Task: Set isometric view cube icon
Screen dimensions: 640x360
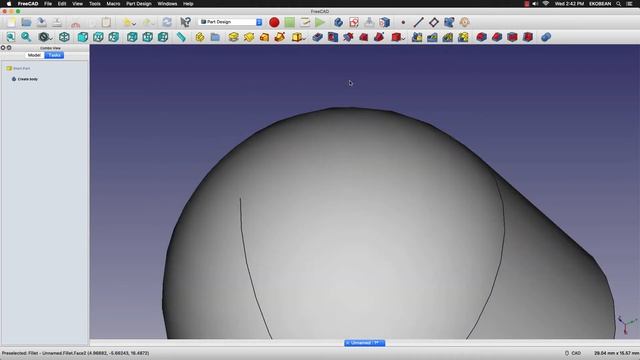Action: coord(64,37)
